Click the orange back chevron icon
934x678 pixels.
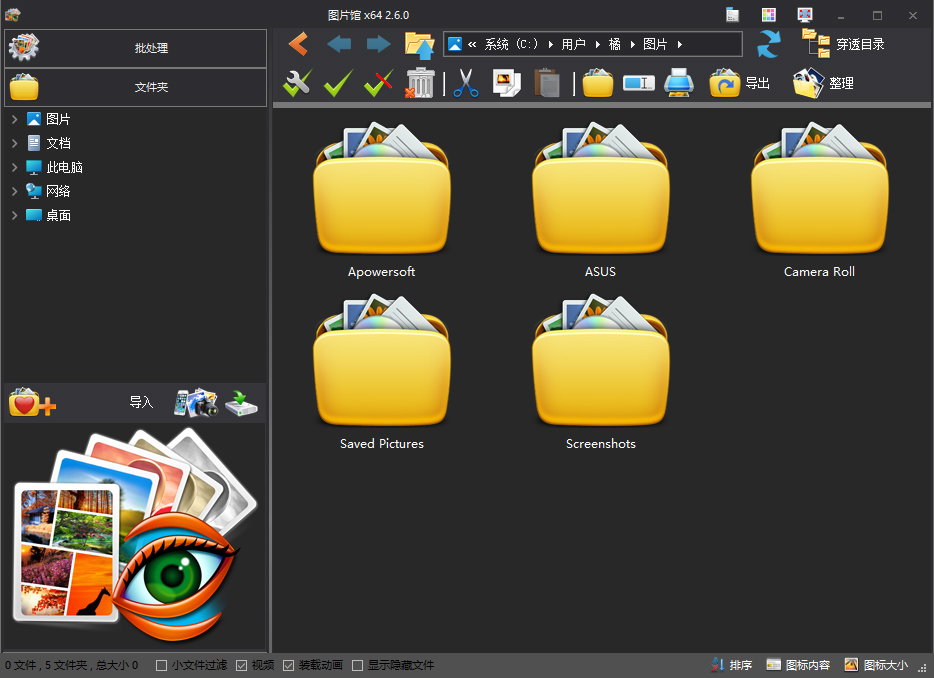(x=297, y=44)
